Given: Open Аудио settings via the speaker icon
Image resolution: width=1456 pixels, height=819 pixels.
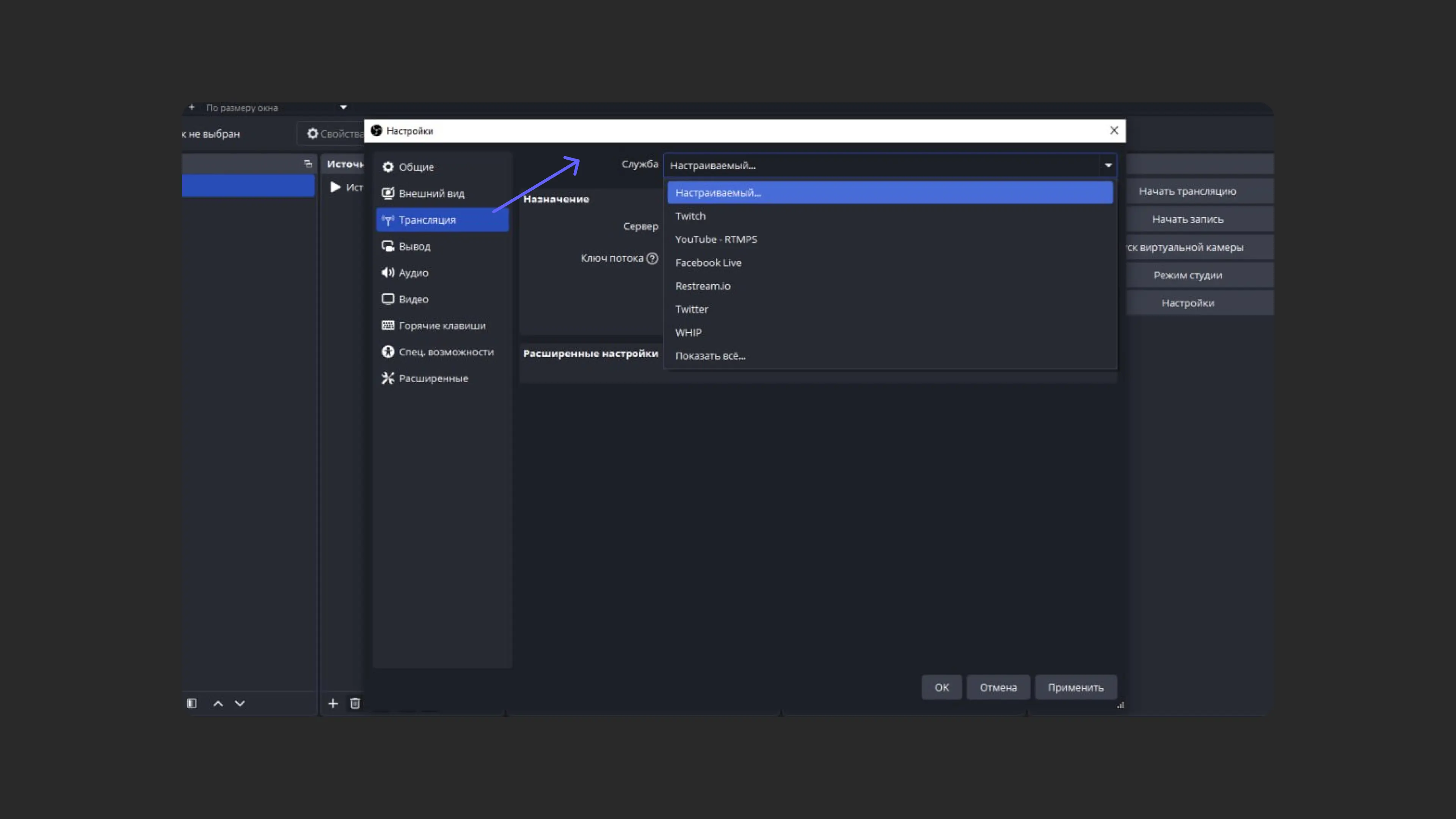Looking at the screenshot, I should pyautogui.click(x=388, y=273).
